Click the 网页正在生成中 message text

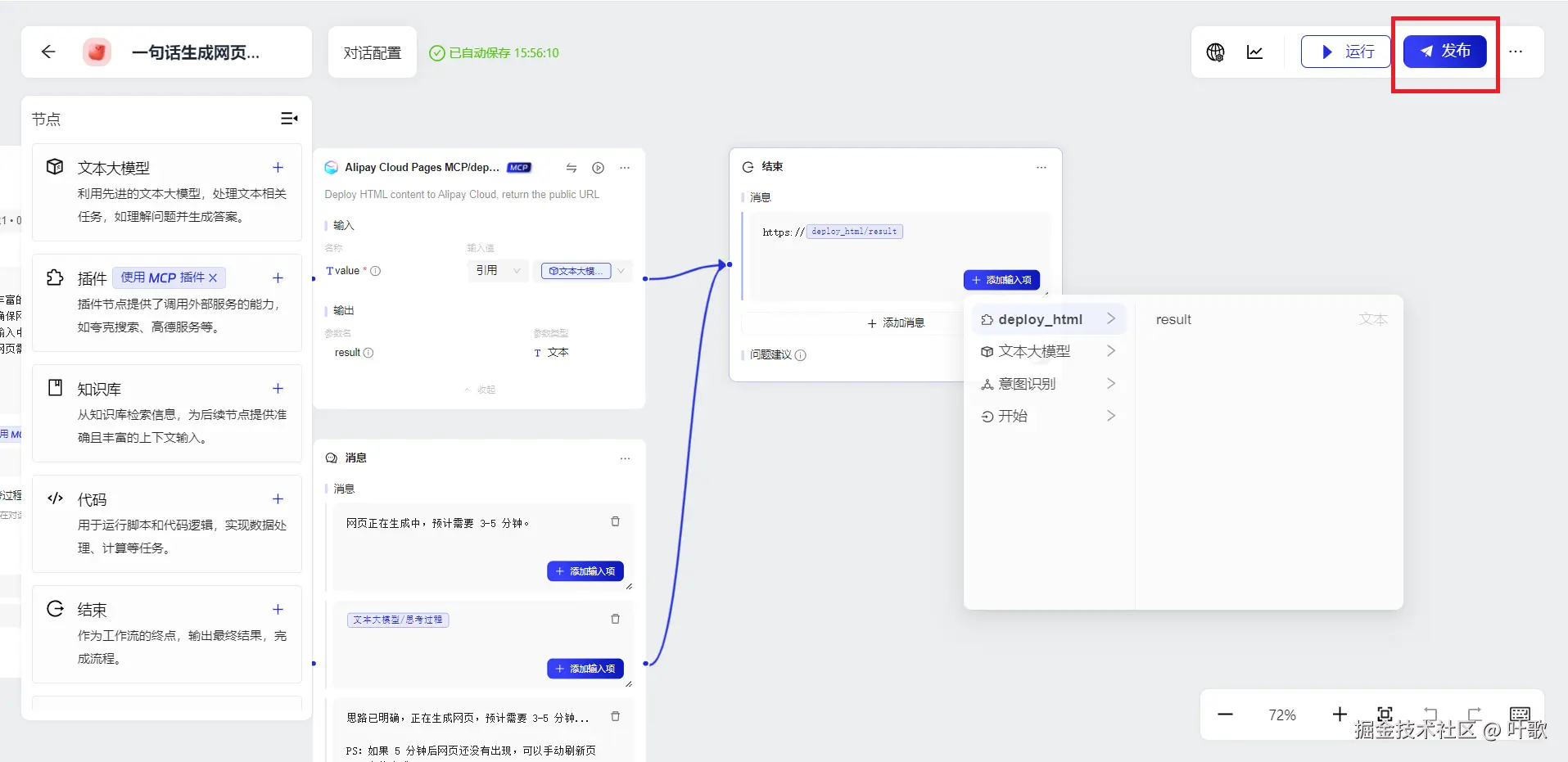(438, 523)
